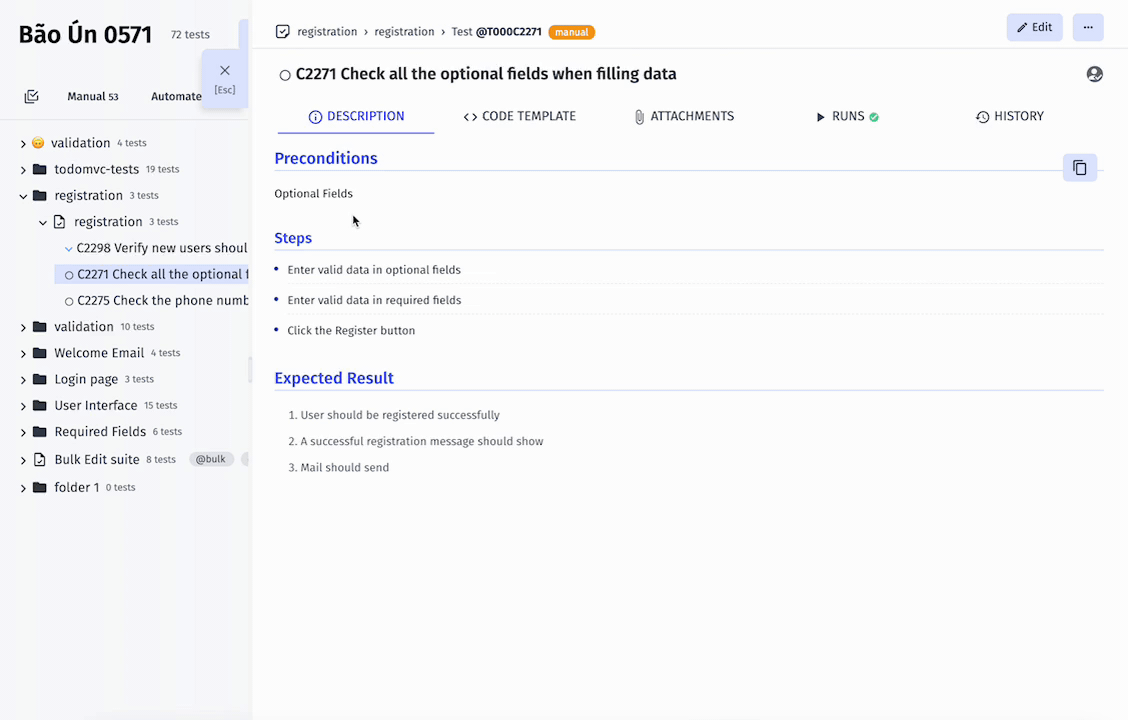
Task: Open the more options ellipsis menu
Action: click(1088, 27)
